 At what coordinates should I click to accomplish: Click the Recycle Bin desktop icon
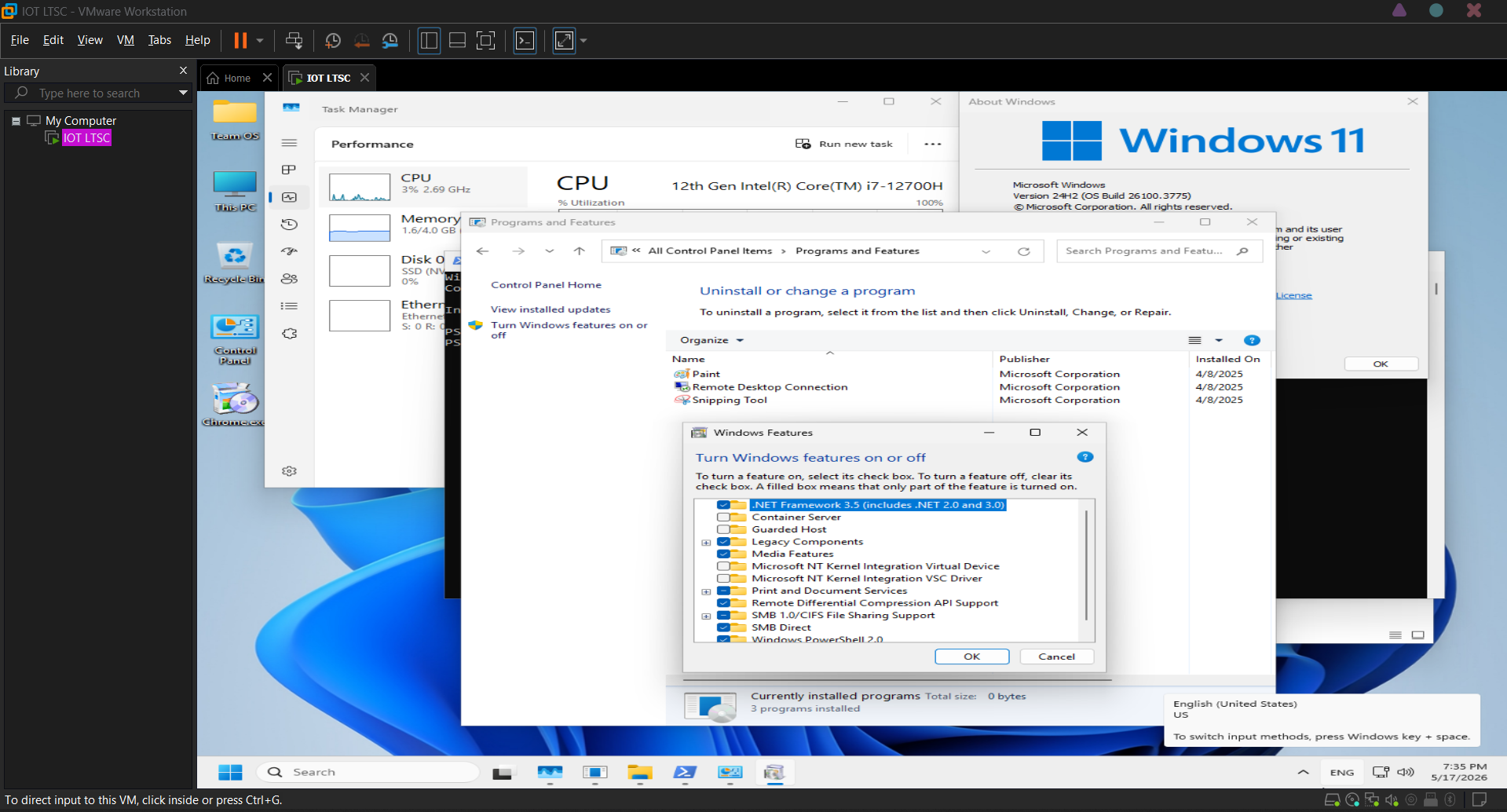pyautogui.click(x=235, y=262)
